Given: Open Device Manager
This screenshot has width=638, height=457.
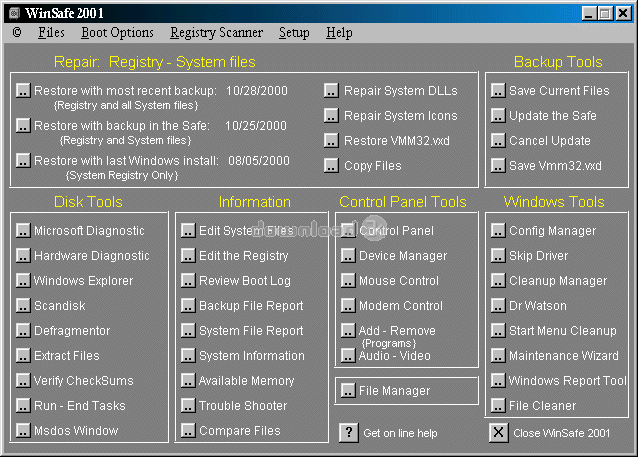Looking at the screenshot, I should coord(348,256).
